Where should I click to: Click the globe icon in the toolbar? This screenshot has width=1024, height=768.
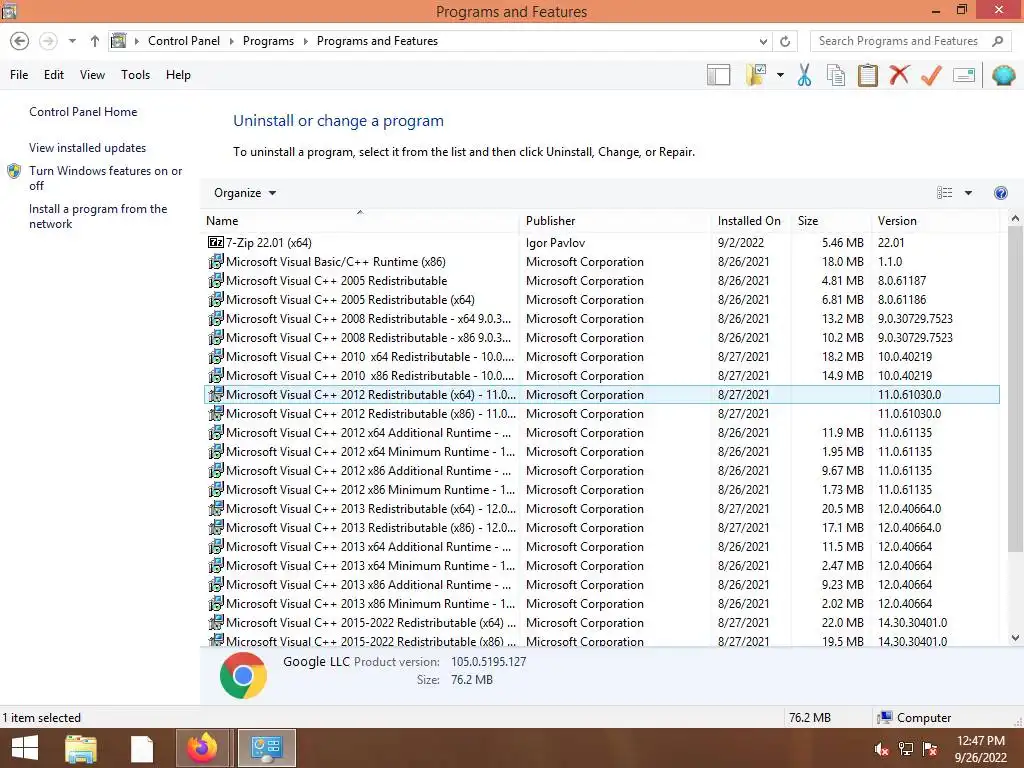(1004, 75)
